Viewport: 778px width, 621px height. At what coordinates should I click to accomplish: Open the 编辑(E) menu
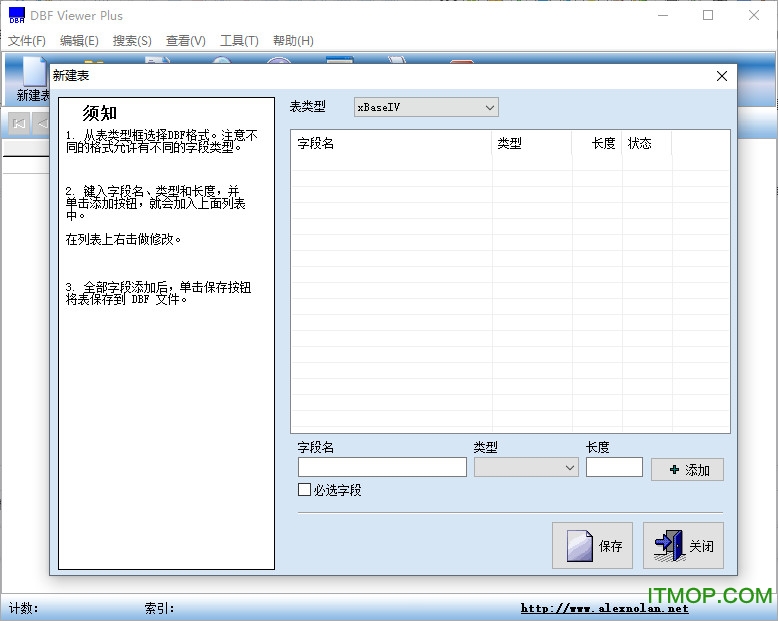(79, 41)
